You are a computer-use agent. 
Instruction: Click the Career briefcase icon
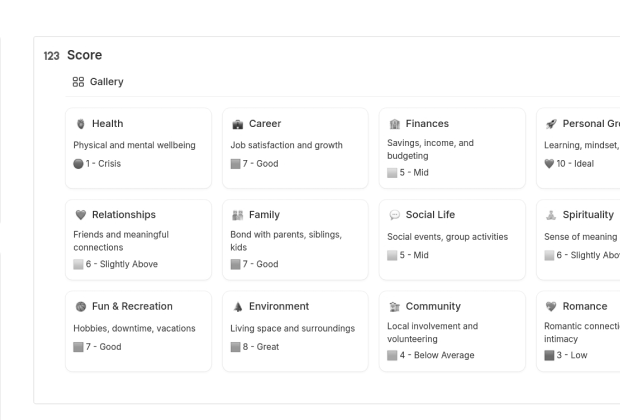237,124
